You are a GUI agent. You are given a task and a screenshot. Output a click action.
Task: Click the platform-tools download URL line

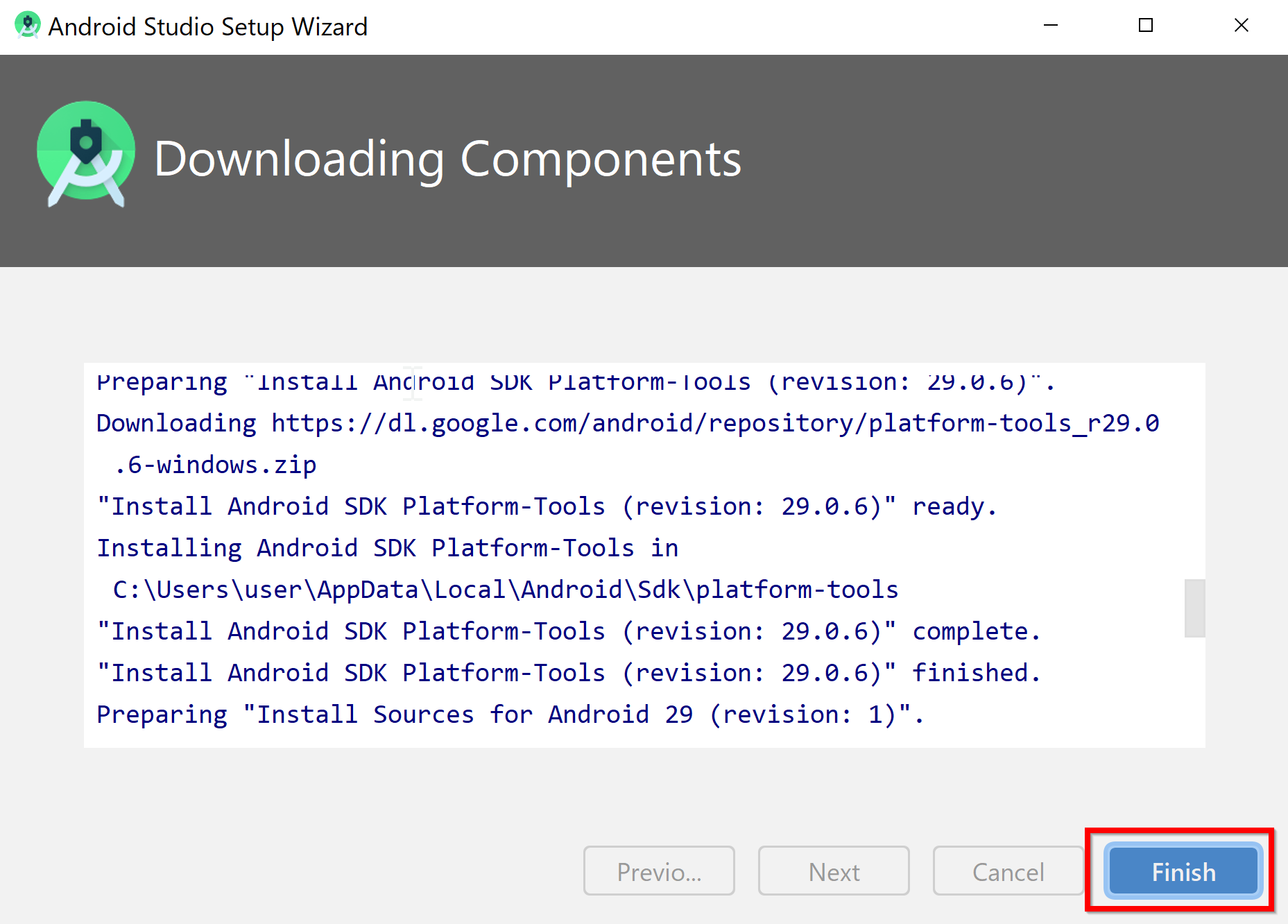[x=628, y=423]
